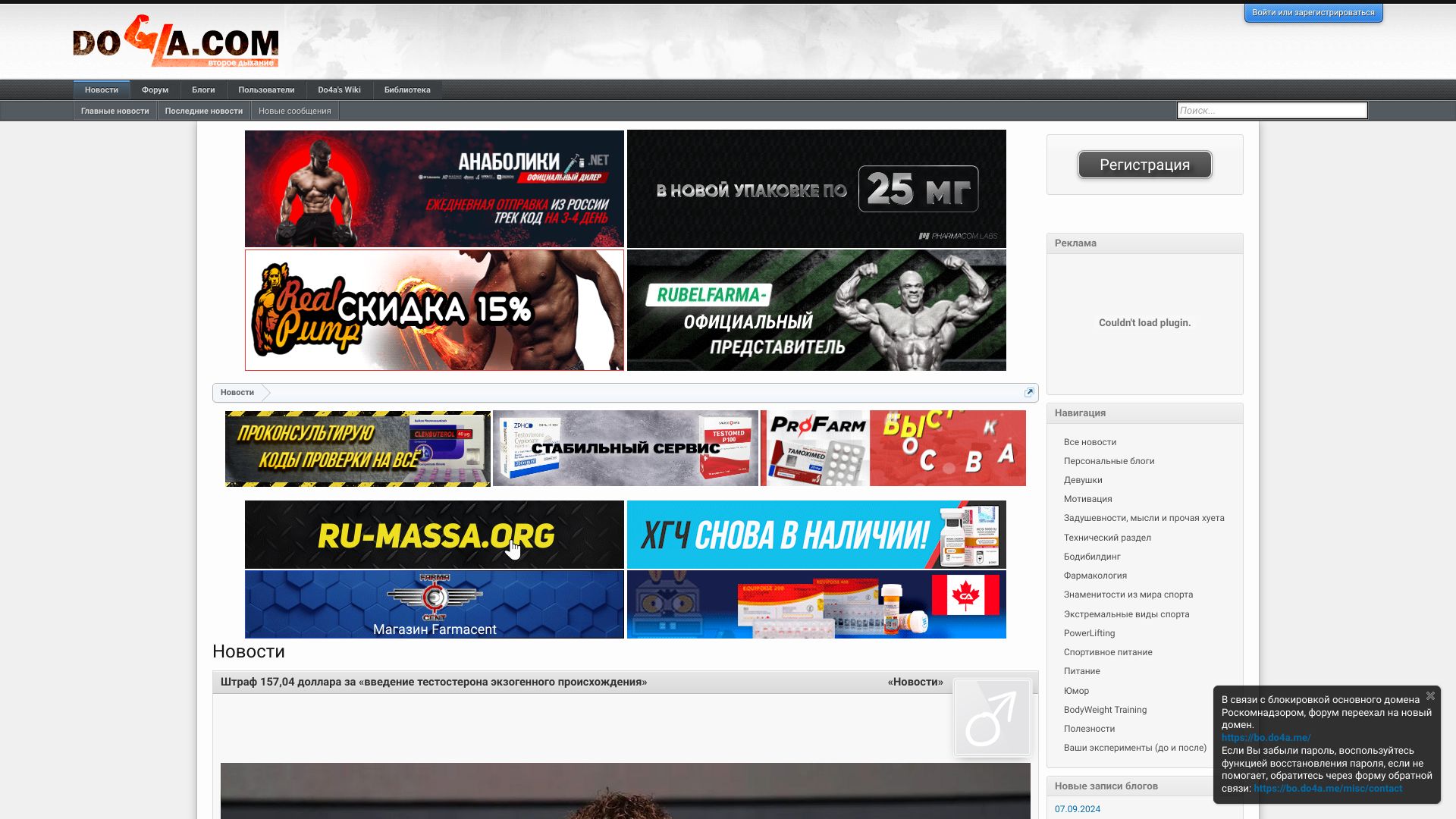This screenshot has height=819, width=1456.
Task: Select Последние новости submenu link
Action: 204,111
